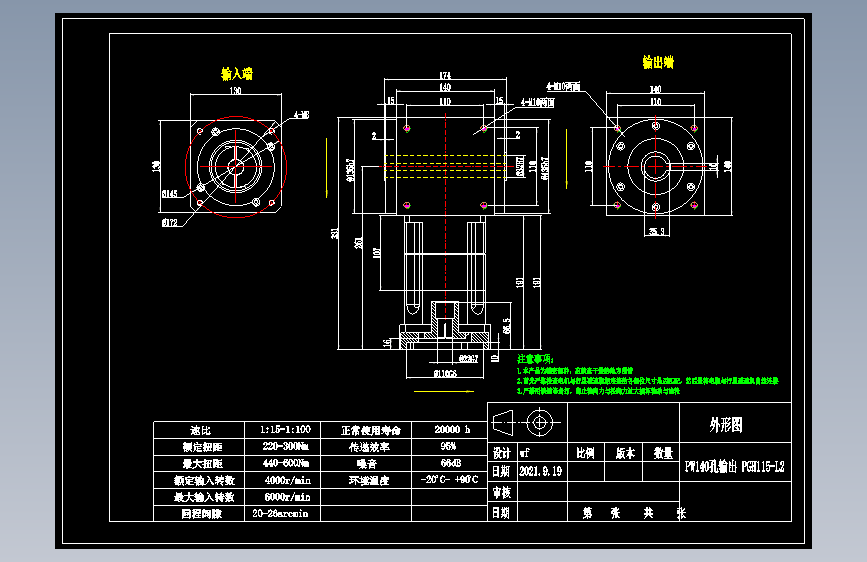
Task: Select the 比例 header cell
Action: point(585,453)
